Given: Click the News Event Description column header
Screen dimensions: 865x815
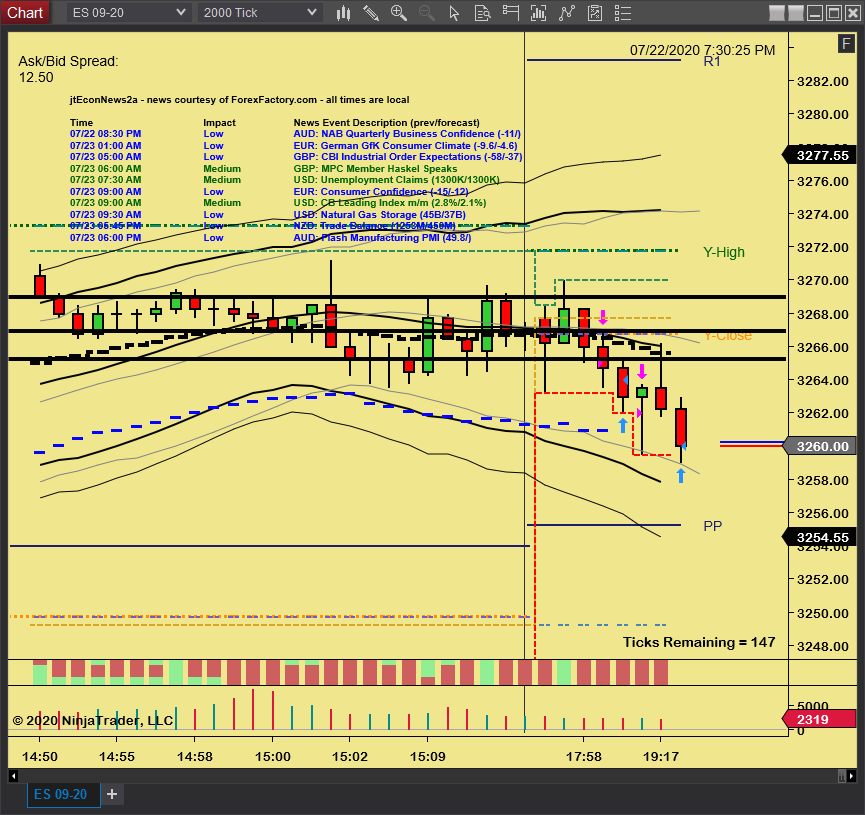Looking at the screenshot, I should 387,122.
